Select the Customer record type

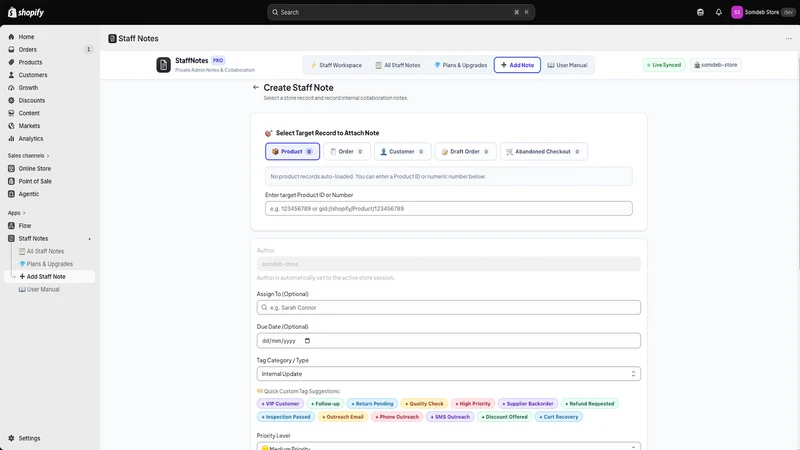403,152
